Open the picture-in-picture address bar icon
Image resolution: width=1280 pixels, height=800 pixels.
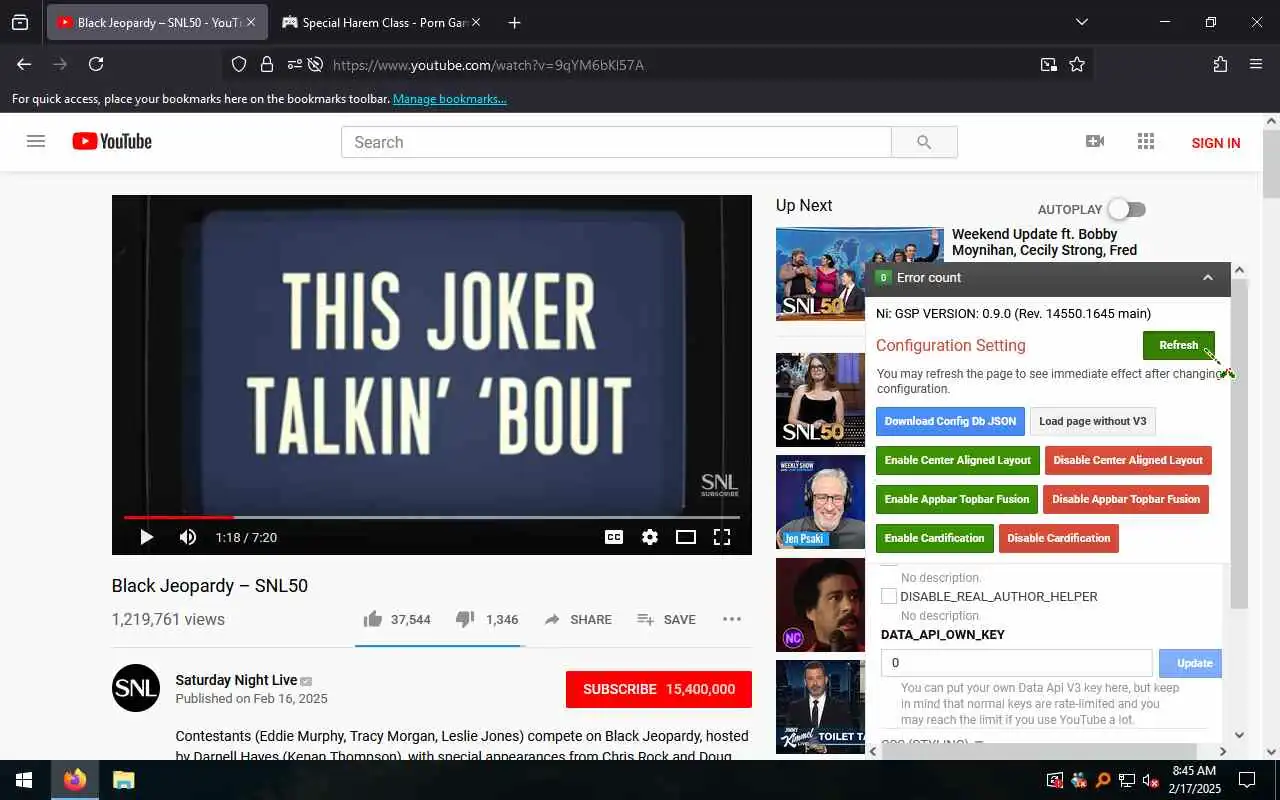tap(1048, 64)
